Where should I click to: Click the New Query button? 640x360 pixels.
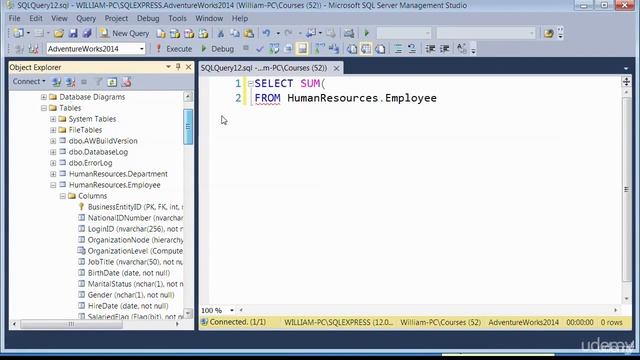click(x=124, y=33)
